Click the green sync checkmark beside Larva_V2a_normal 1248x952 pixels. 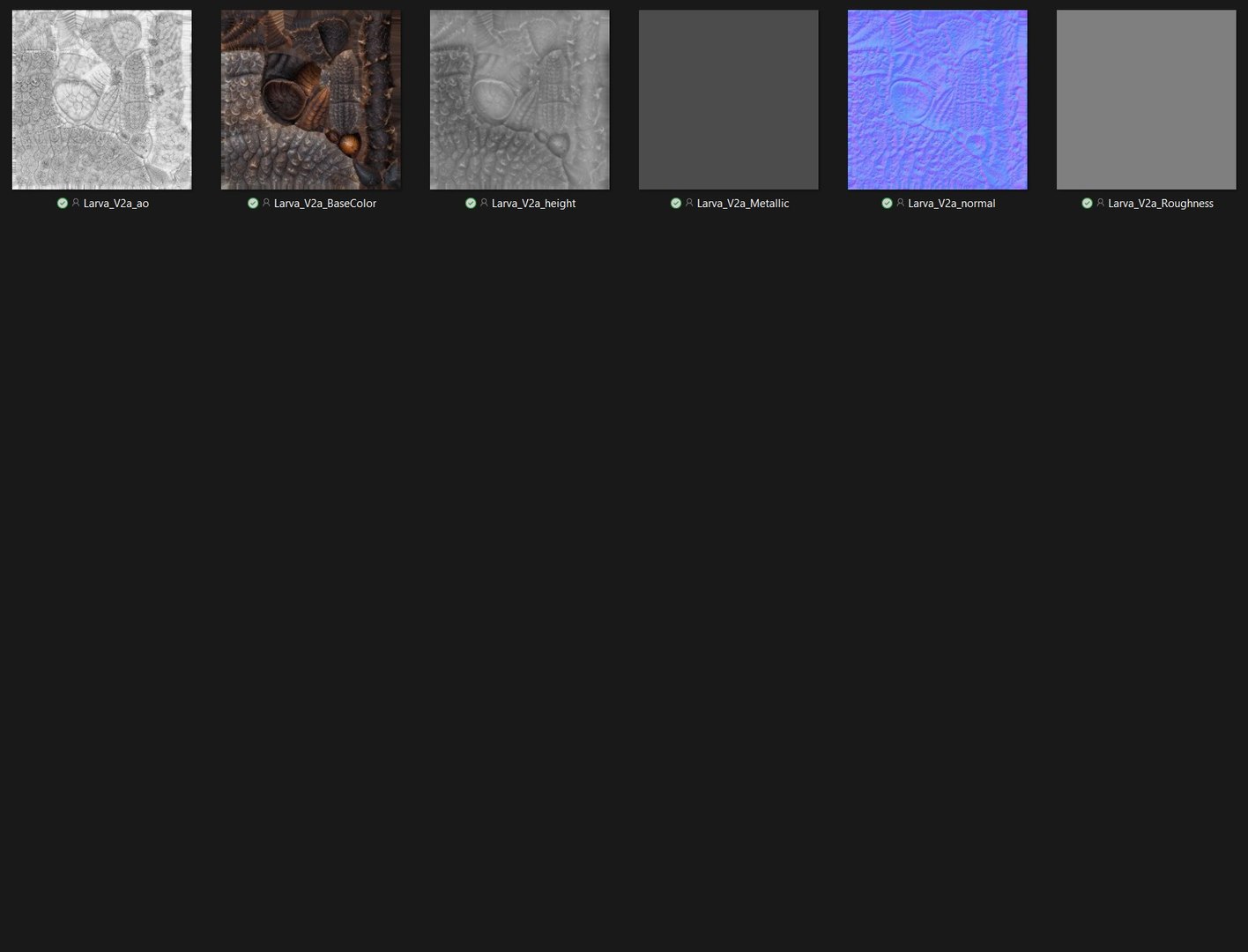pos(887,203)
